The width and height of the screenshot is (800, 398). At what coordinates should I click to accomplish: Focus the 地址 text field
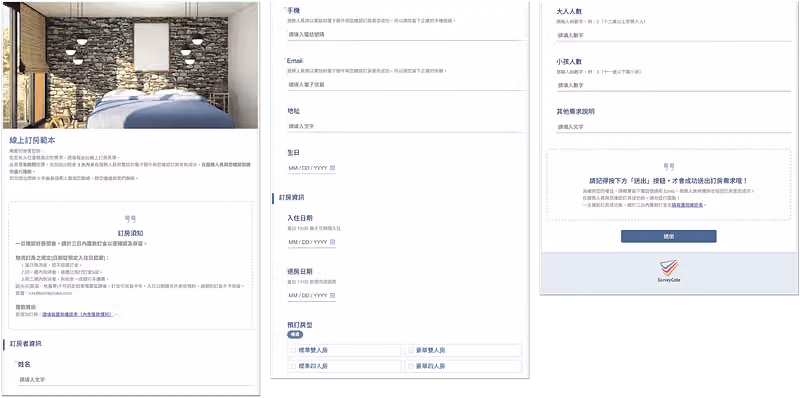(x=406, y=126)
